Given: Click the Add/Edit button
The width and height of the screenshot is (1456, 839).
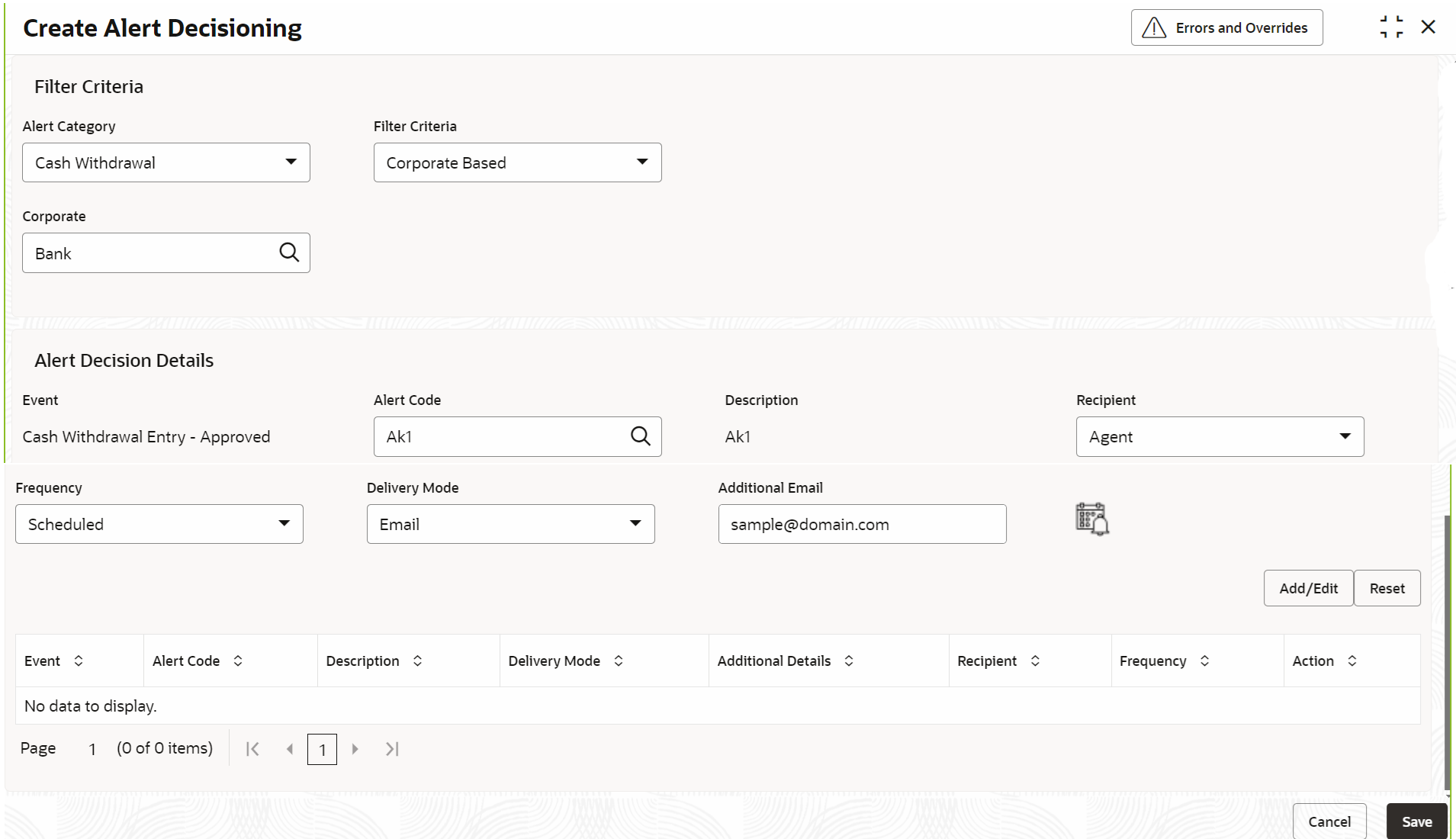Looking at the screenshot, I should (x=1308, y=588).
